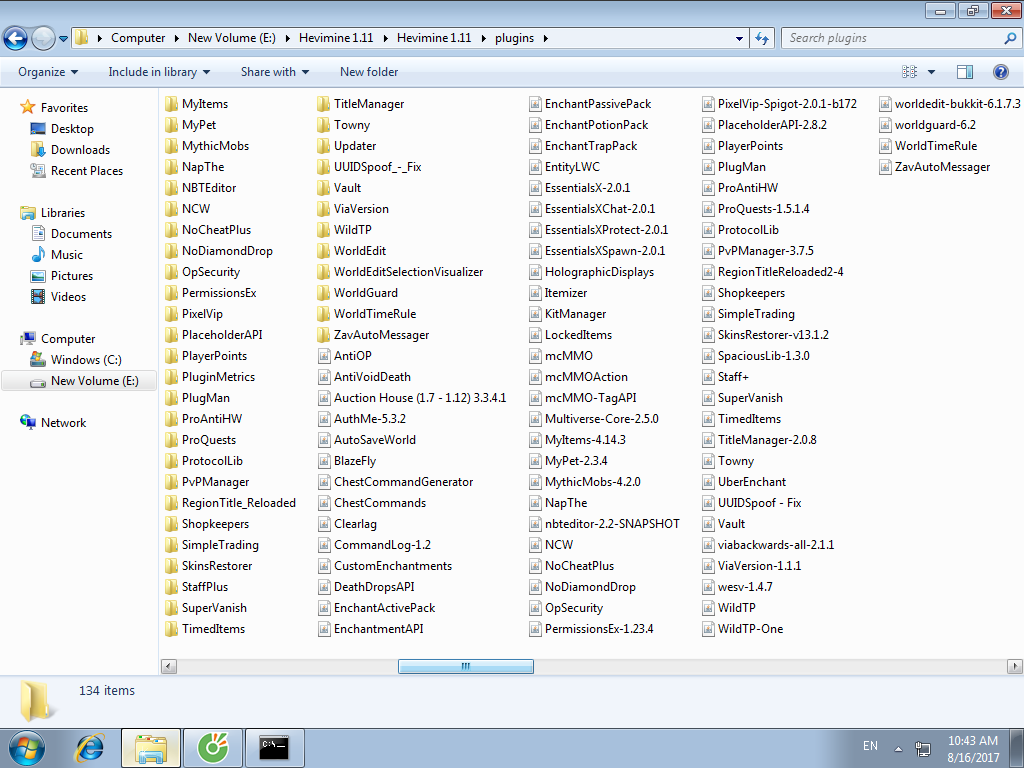This screenshot has height=768, width=1024.
Task: Click the Change your view icon
Action: tap(909, 72)
